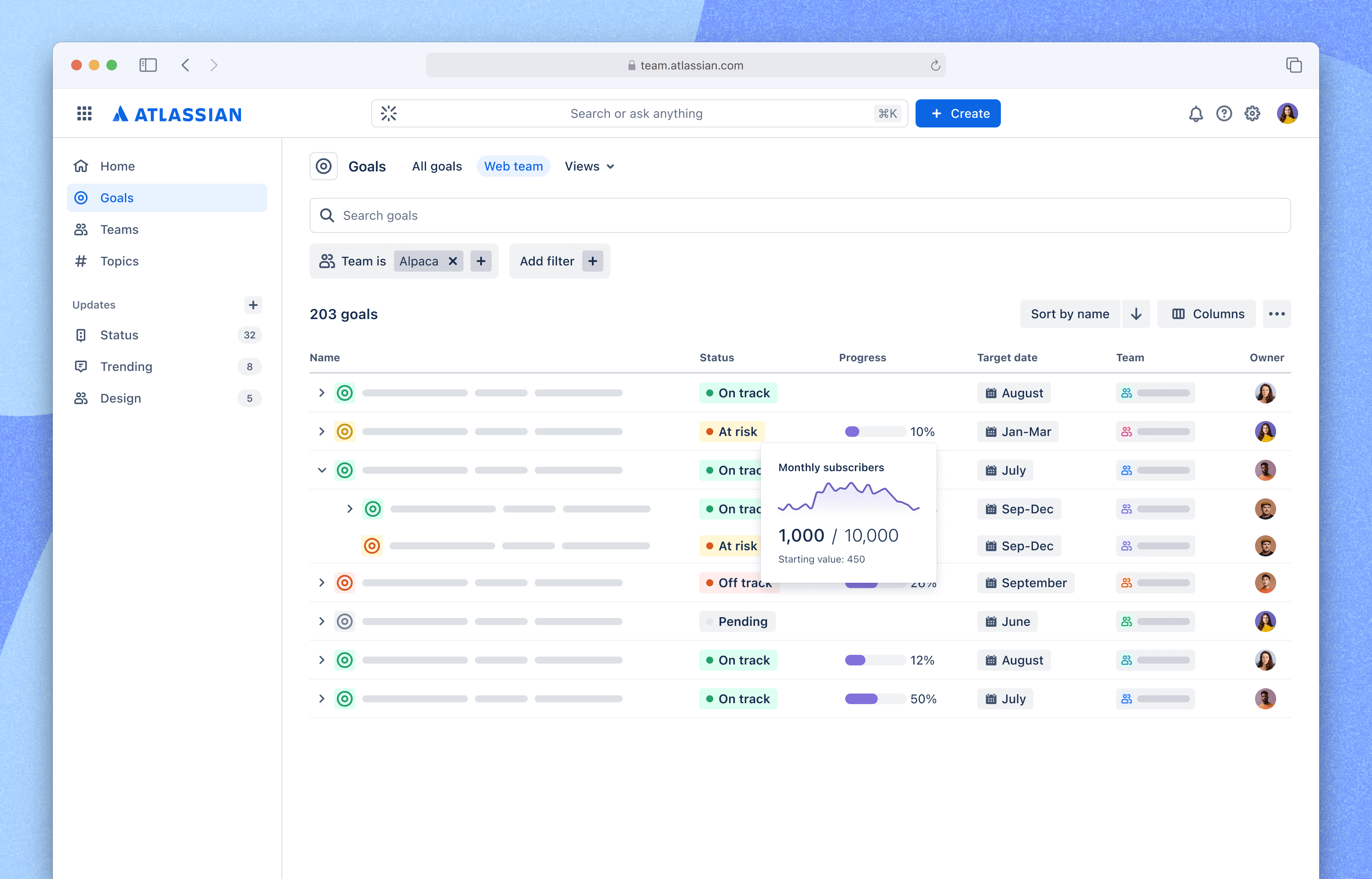
Task: Click team icon in September row
Action: click(1127, 583)
